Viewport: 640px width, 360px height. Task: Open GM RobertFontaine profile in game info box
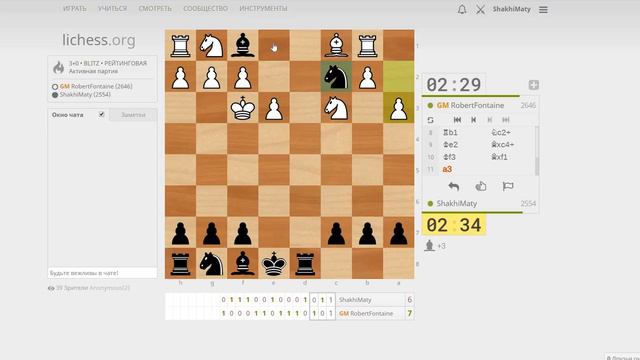[96, 87]
